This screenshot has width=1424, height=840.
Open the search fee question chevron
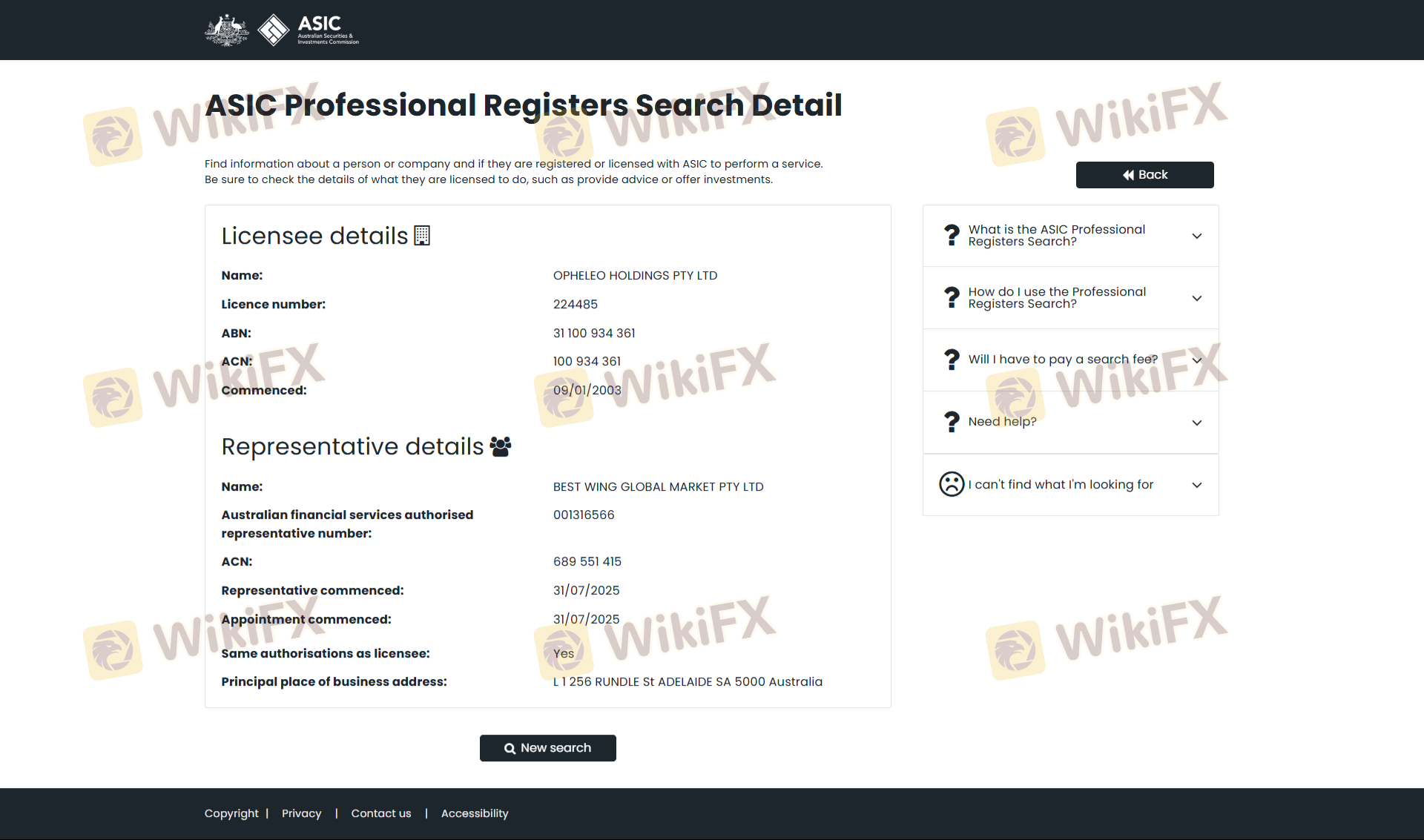pos(1196,360)
